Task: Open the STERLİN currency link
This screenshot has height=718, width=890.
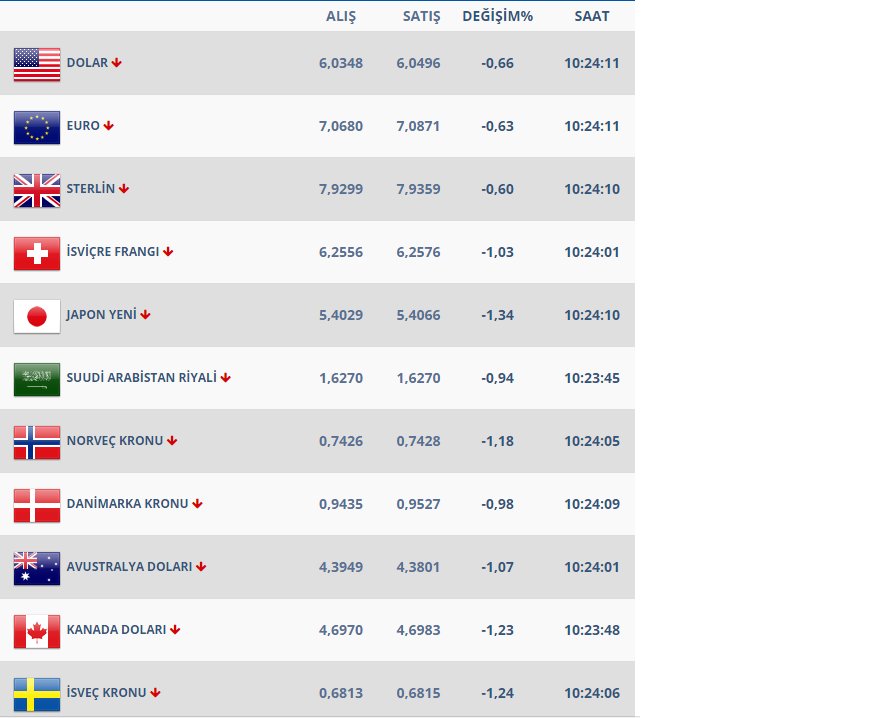Action: [91, 189]
